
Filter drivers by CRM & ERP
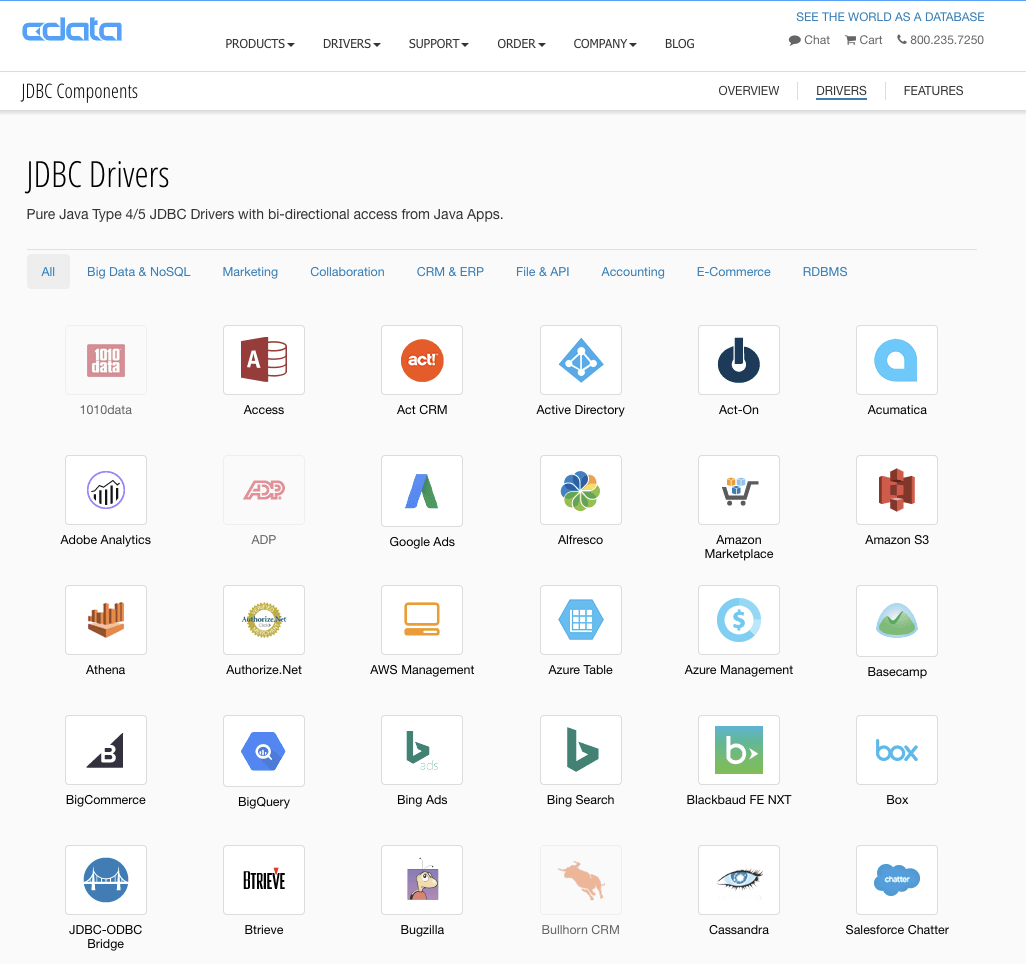pyautogui.click(x=450, y=272)
